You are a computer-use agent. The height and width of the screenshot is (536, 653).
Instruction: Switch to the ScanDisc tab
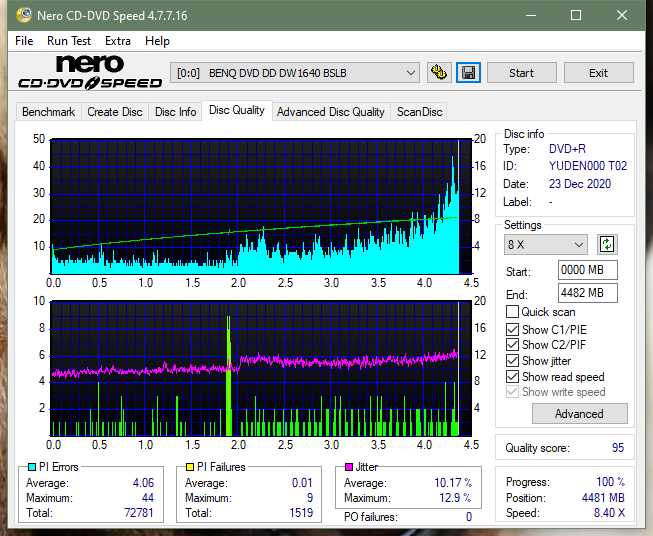tap(419, 112)
